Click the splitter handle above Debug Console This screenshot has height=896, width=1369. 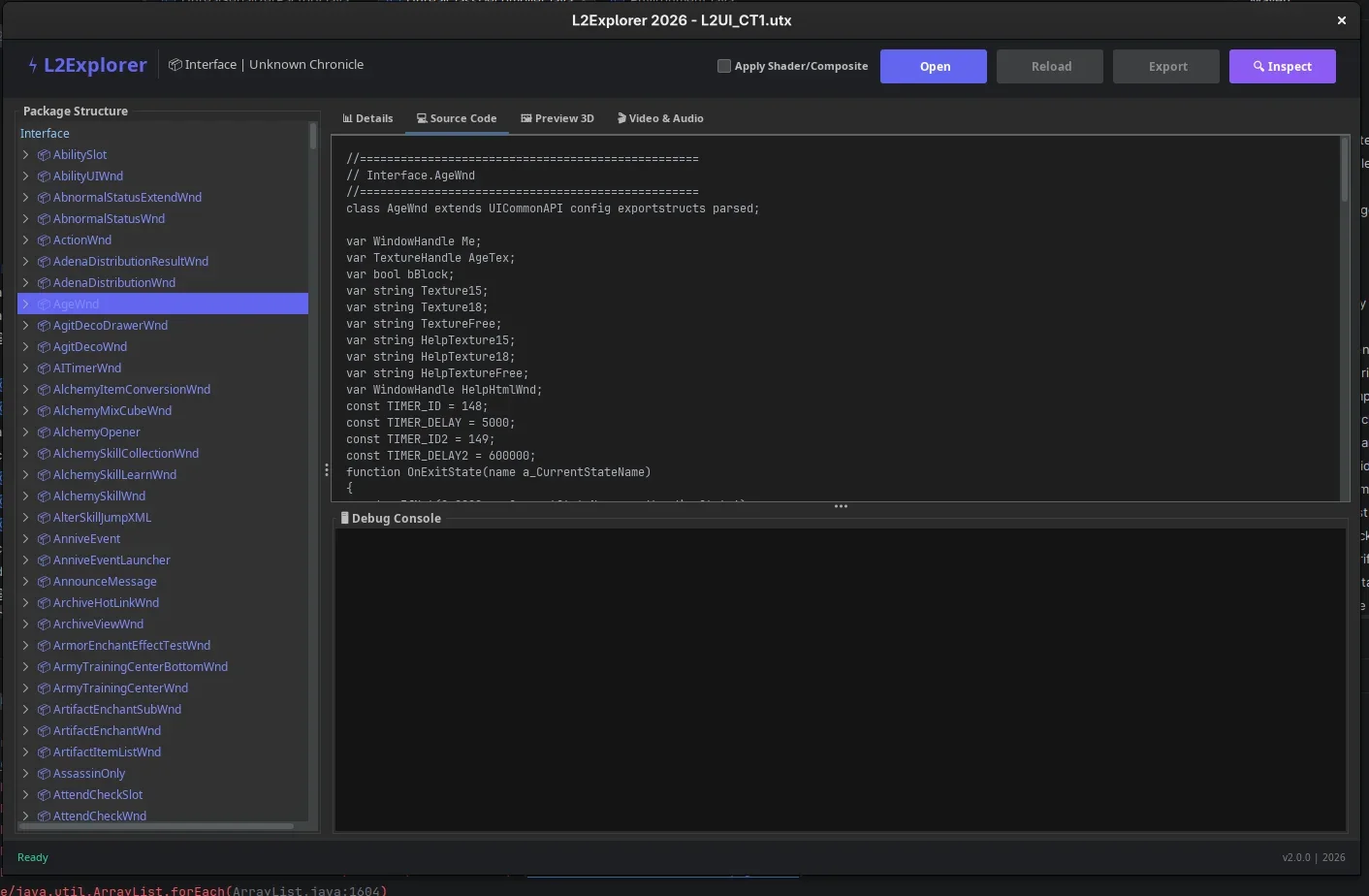pyautogui.click(x=841, y=506)
